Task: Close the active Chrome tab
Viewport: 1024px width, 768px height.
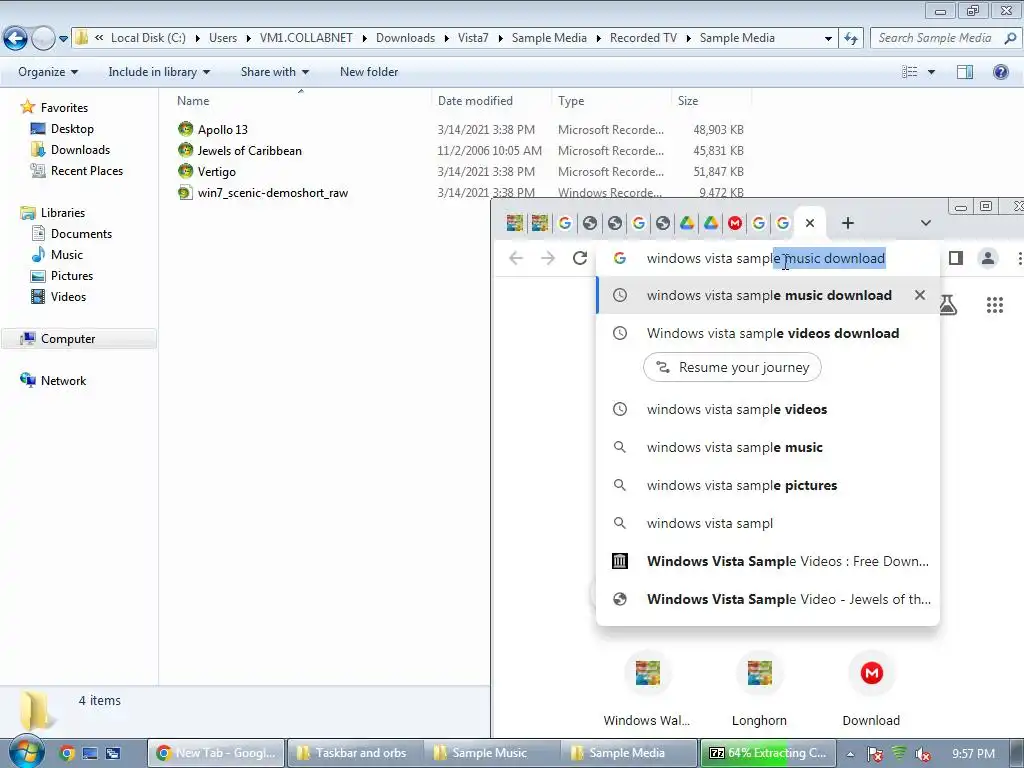Action: coord(810,223)
